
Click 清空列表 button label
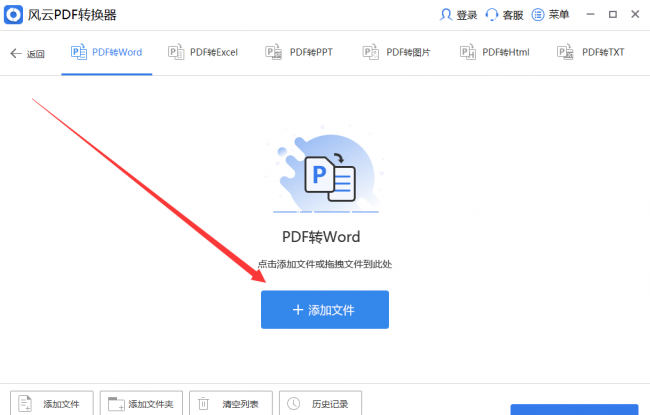point(240,404)
